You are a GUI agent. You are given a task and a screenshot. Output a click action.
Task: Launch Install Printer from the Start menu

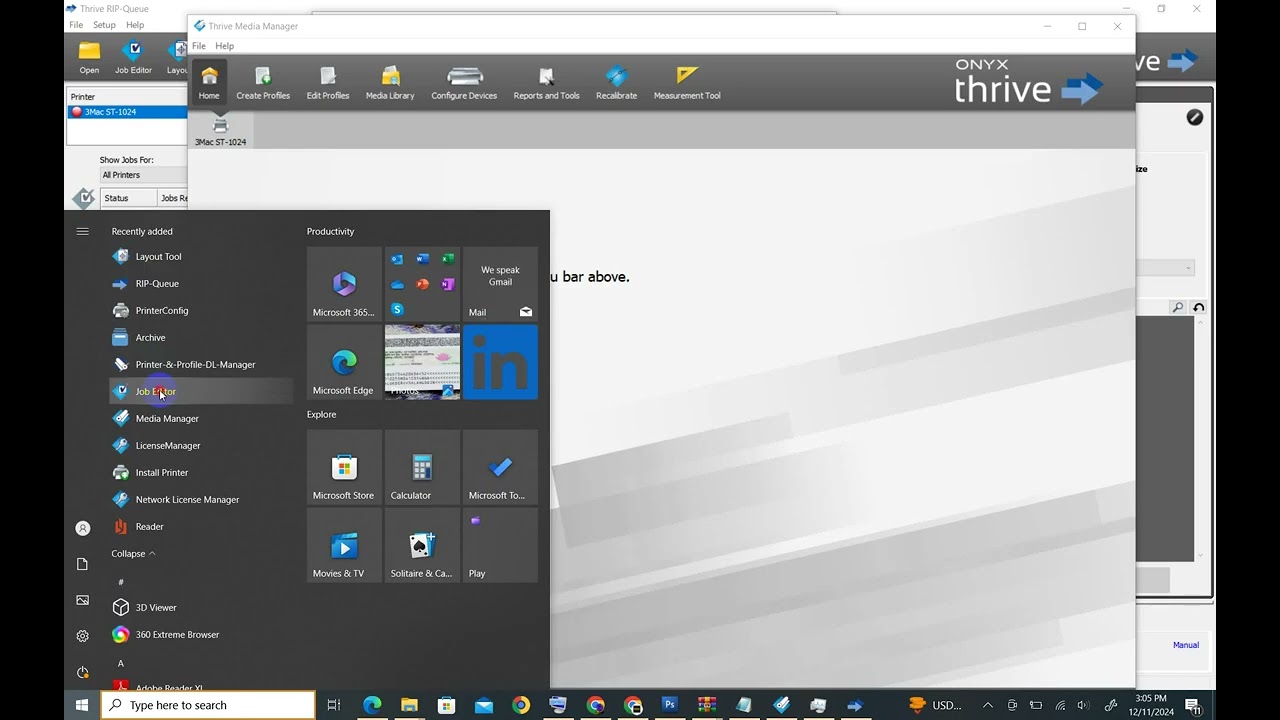coord(201,473)
